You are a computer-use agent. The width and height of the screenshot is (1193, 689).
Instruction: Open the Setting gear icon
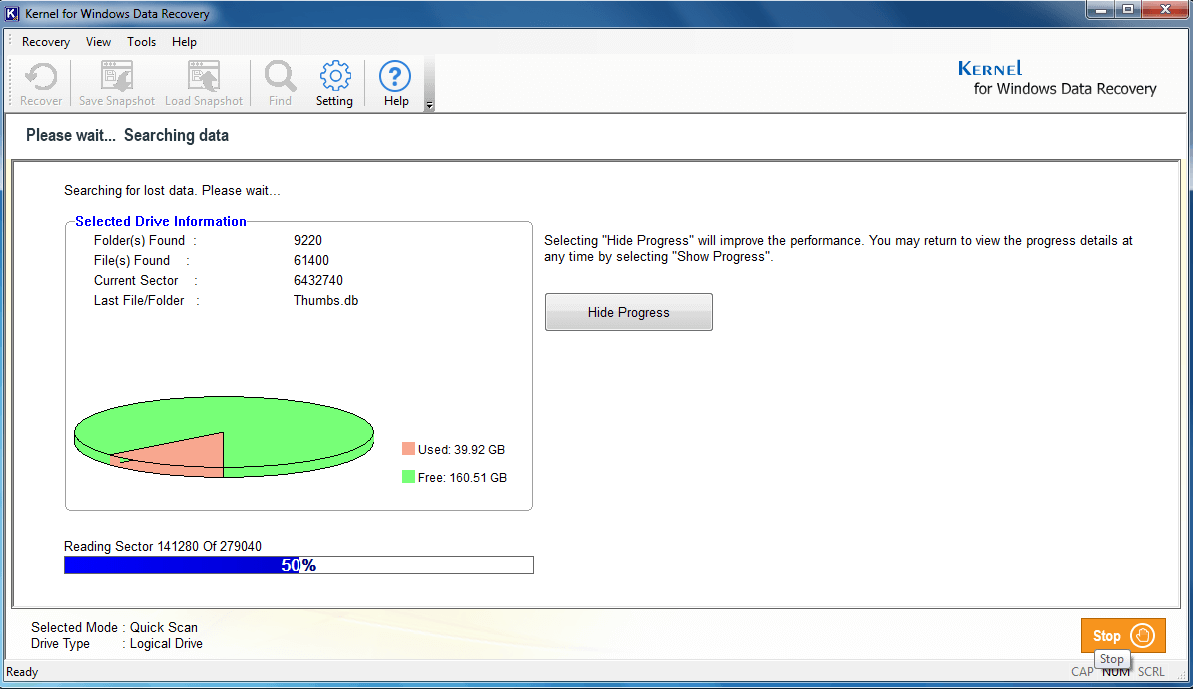[334, 84]
